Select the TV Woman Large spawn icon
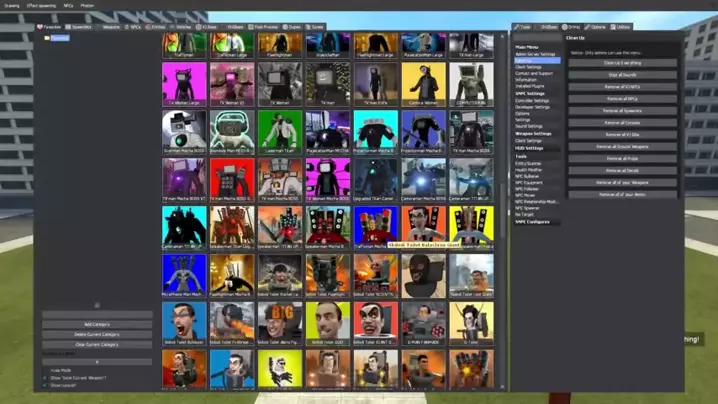Viewport: 718px width, 404px height. (x=184, y=83)
